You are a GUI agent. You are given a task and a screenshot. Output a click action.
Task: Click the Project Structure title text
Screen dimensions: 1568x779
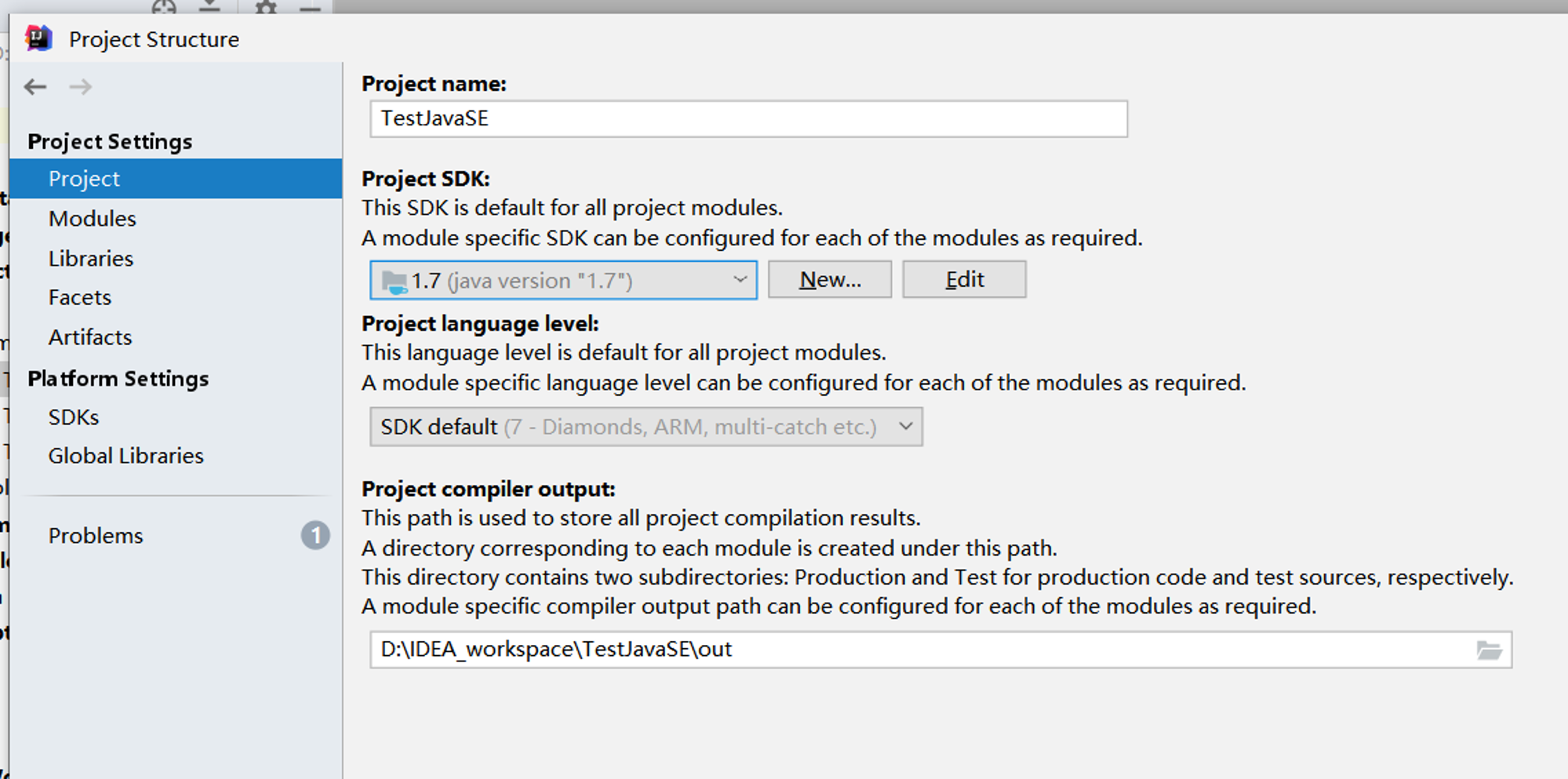pos(154,39)
